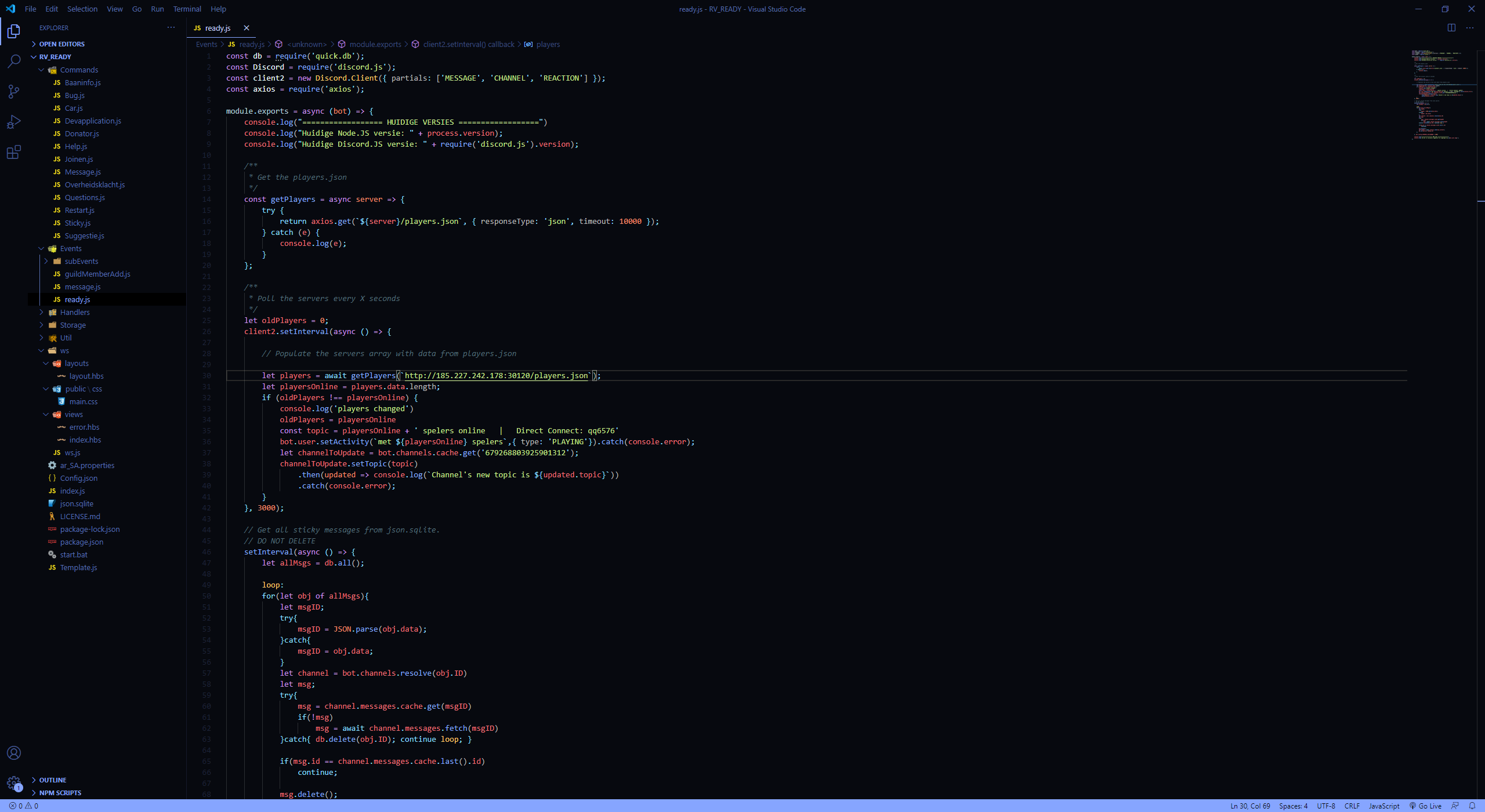This screenshot has height=812, width=1485.
Task: Click the Go Live status bar button
Action: (x=1426, y=806)
